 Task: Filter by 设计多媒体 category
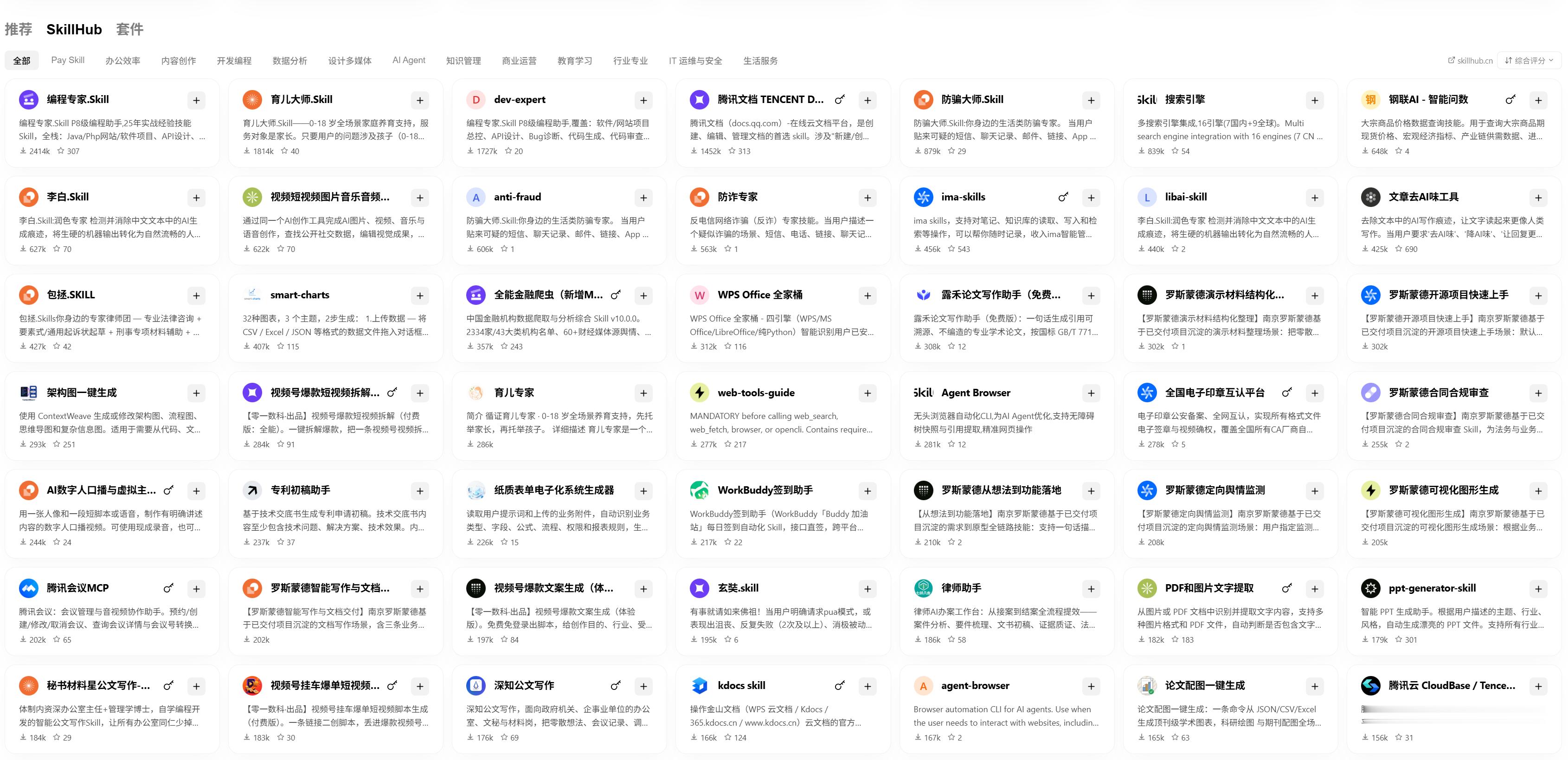click(349, 60)
